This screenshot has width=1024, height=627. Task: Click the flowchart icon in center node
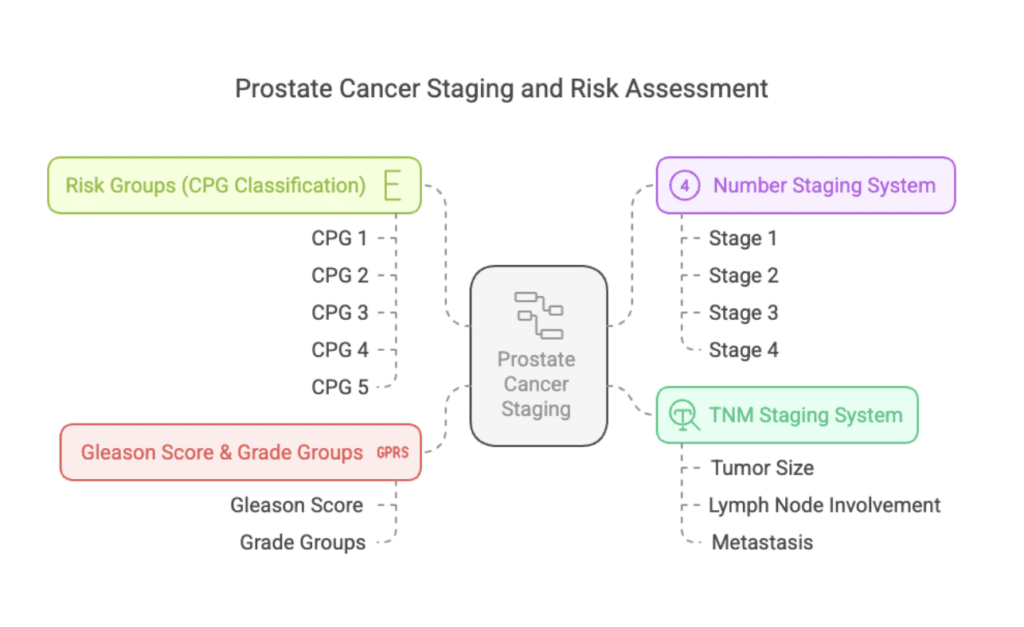(x=539, y=315)
